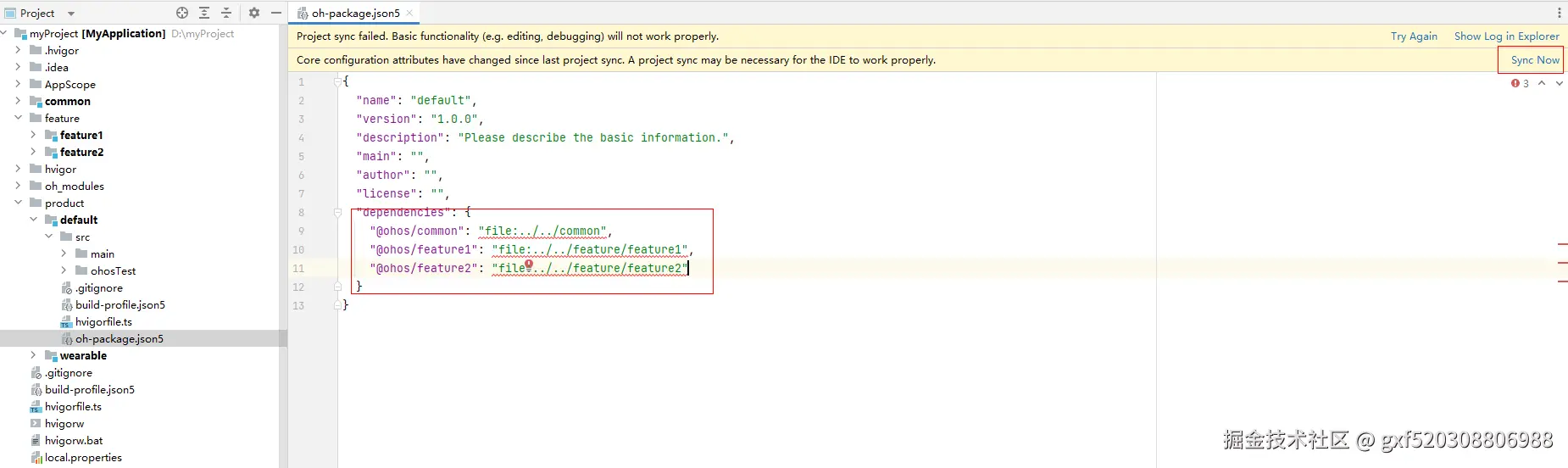Select the hvigorw.bat file
Screen dimensions: 1568x468
[x=73, y=440]
